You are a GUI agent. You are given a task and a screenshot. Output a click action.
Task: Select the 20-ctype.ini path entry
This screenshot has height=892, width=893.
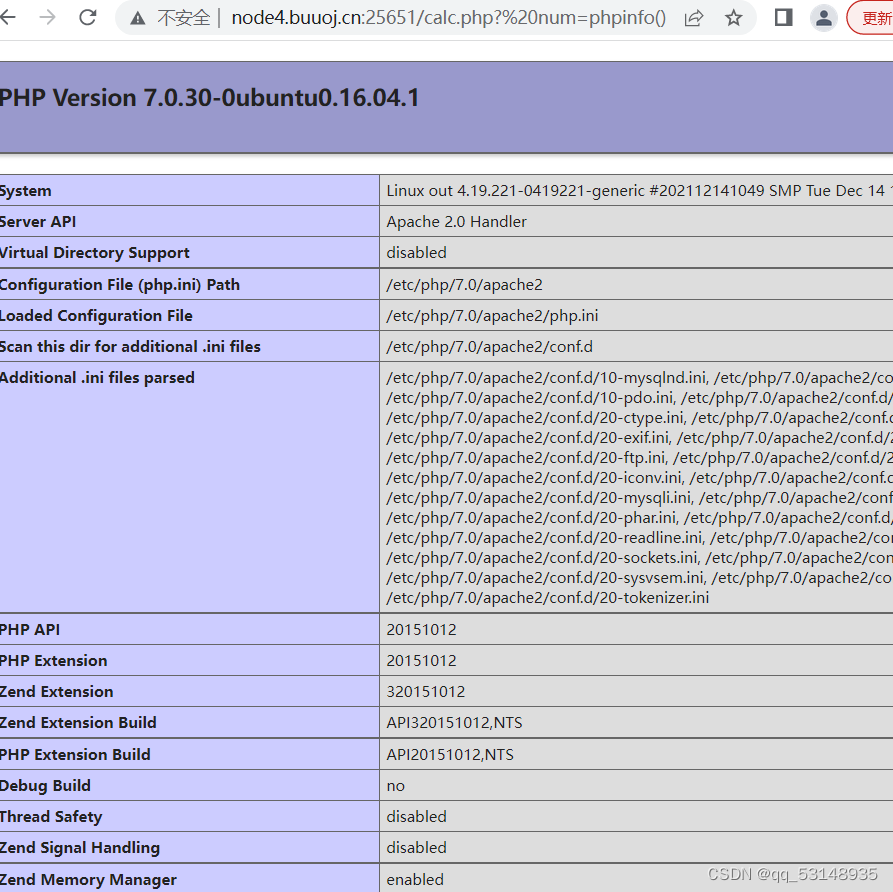(535, 418)
